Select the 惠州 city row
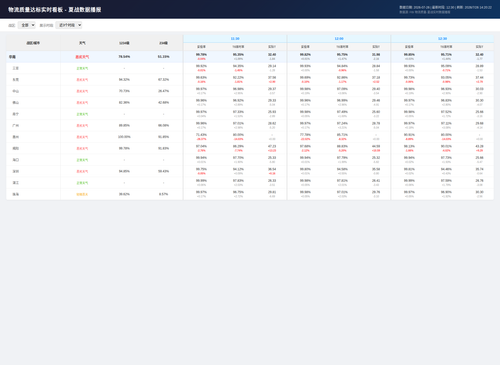The width and height of the screenshot is (500, 365). click(x=250, y=137)
